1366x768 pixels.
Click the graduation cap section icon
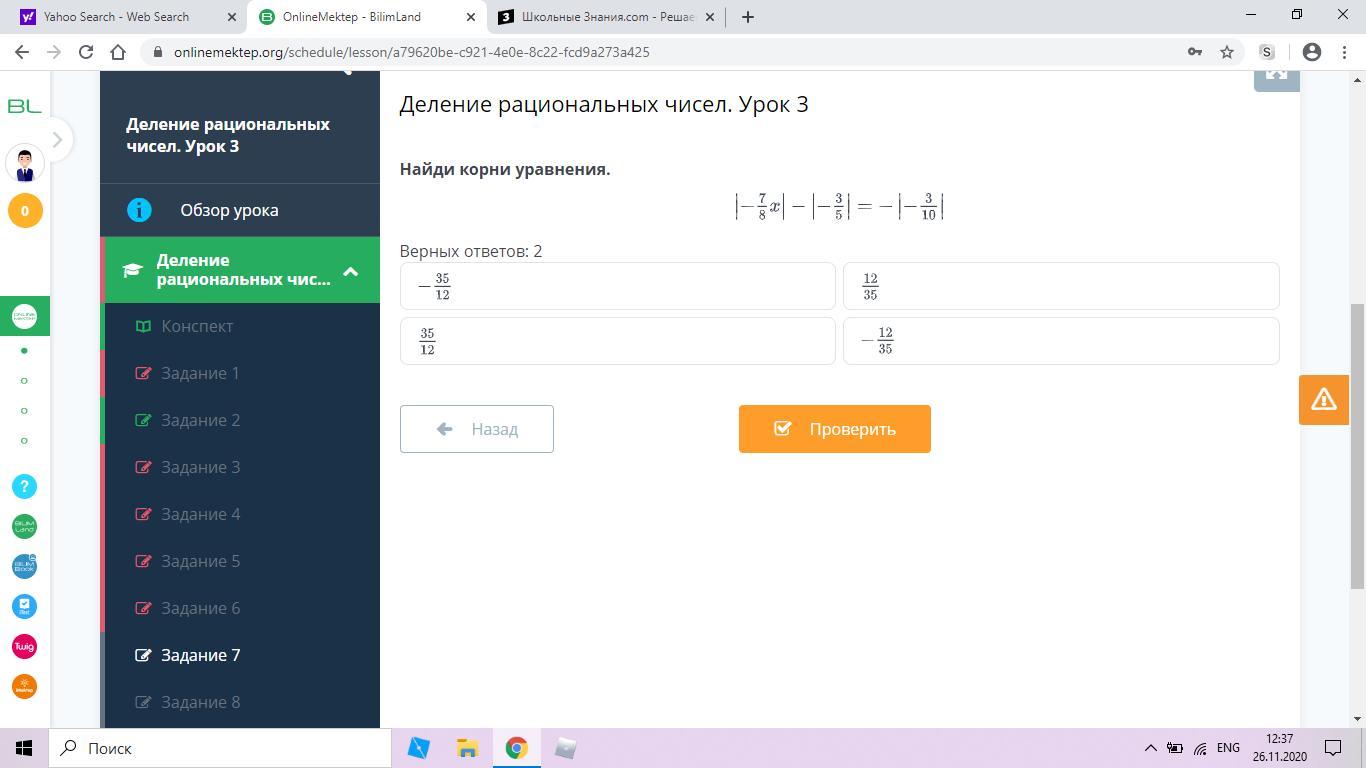[x=132, y=270]
